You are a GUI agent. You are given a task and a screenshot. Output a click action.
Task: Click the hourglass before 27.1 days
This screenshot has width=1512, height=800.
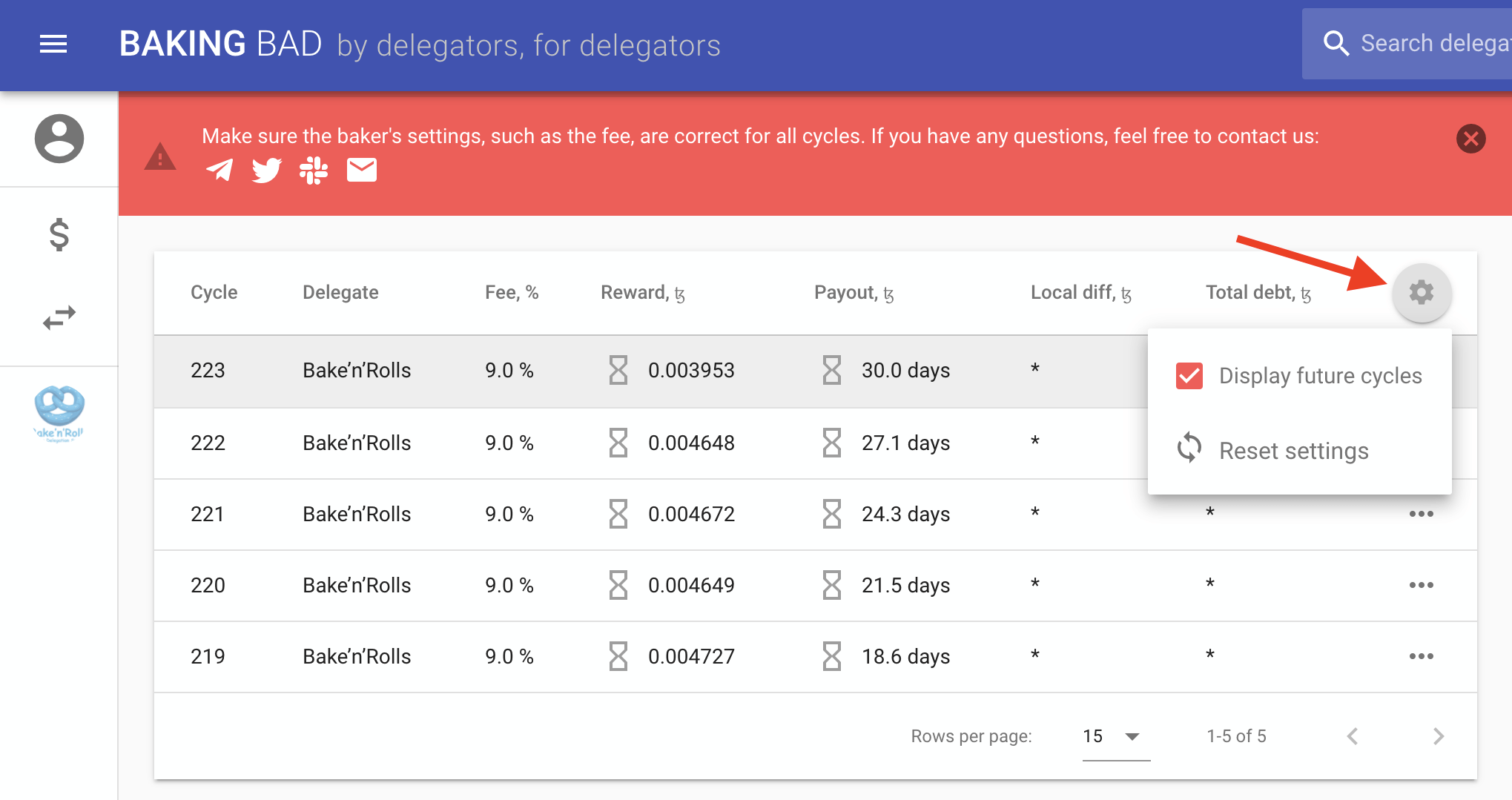pos(832,443)
